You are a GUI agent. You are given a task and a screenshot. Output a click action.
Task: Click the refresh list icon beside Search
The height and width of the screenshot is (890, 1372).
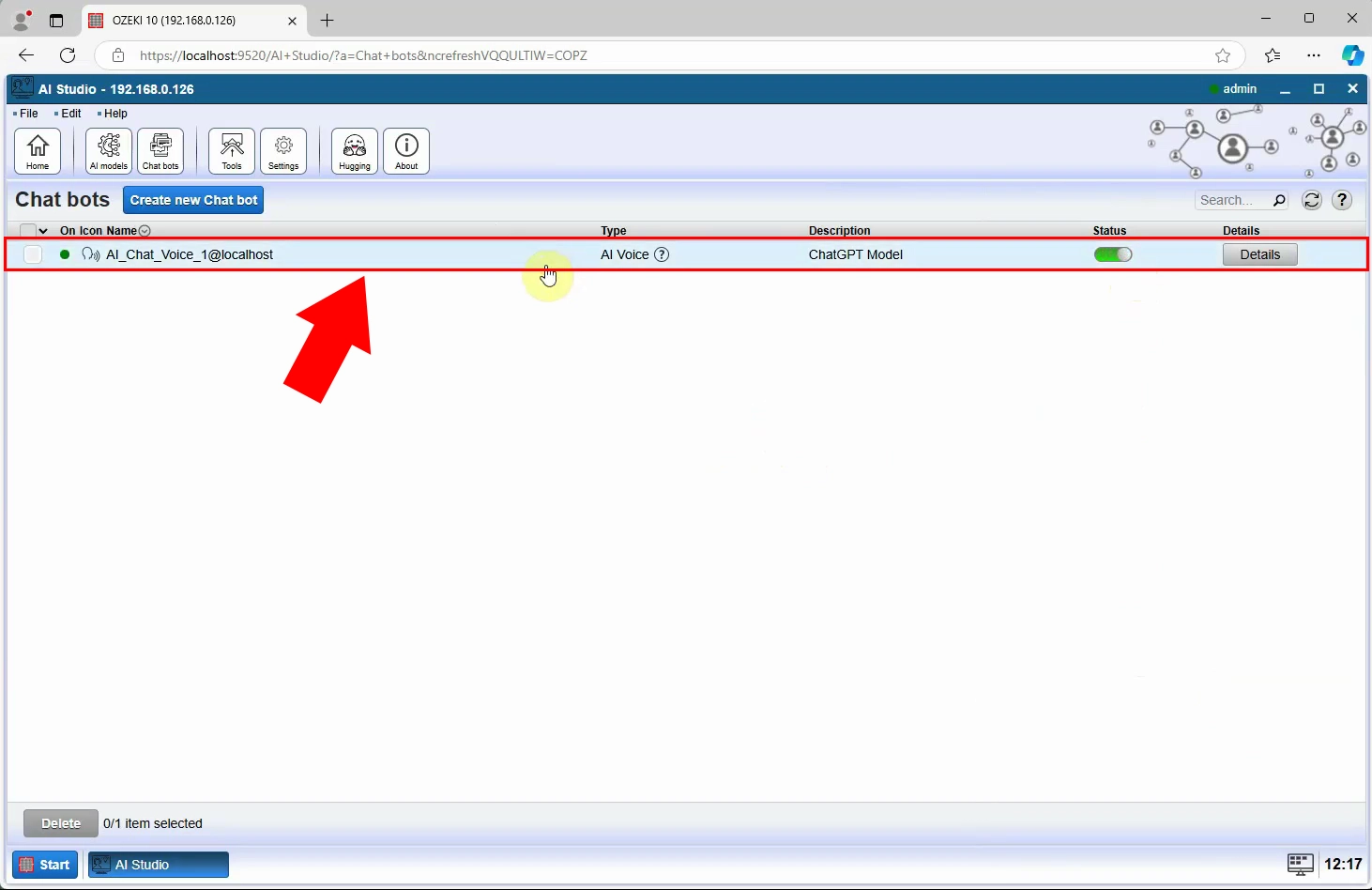(x=1312, y=200)
